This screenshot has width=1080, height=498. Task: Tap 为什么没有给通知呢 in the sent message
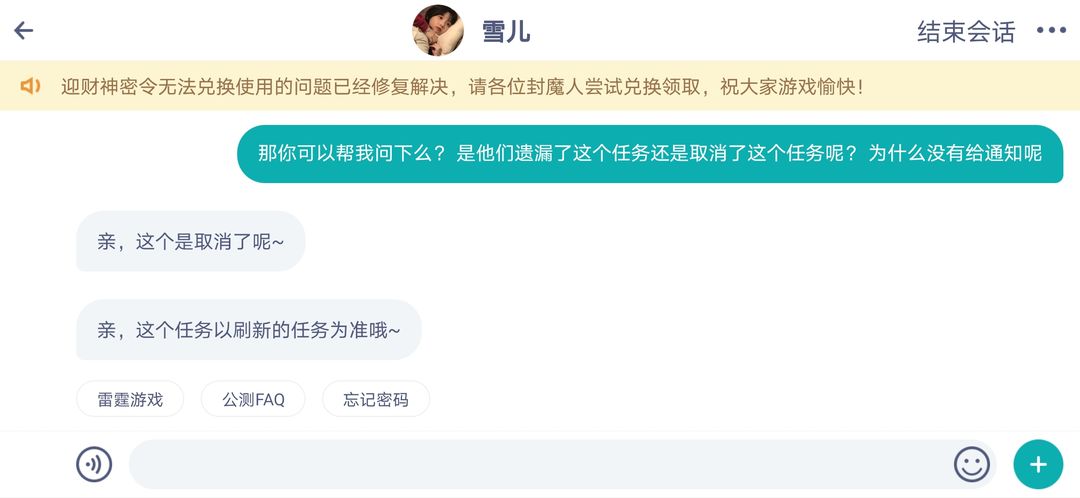click(955, 154)
